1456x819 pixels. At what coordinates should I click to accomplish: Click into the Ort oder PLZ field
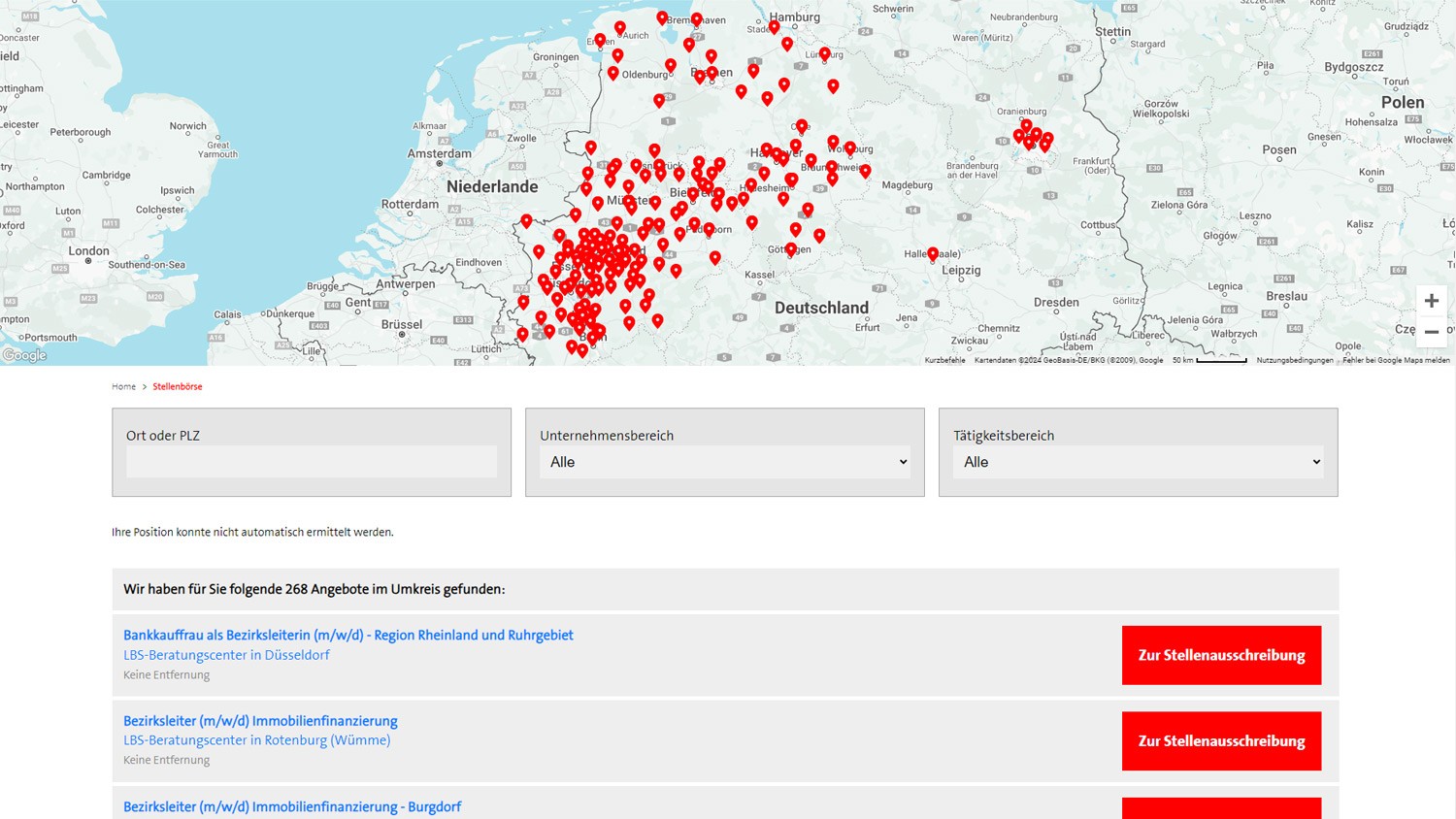311,462
